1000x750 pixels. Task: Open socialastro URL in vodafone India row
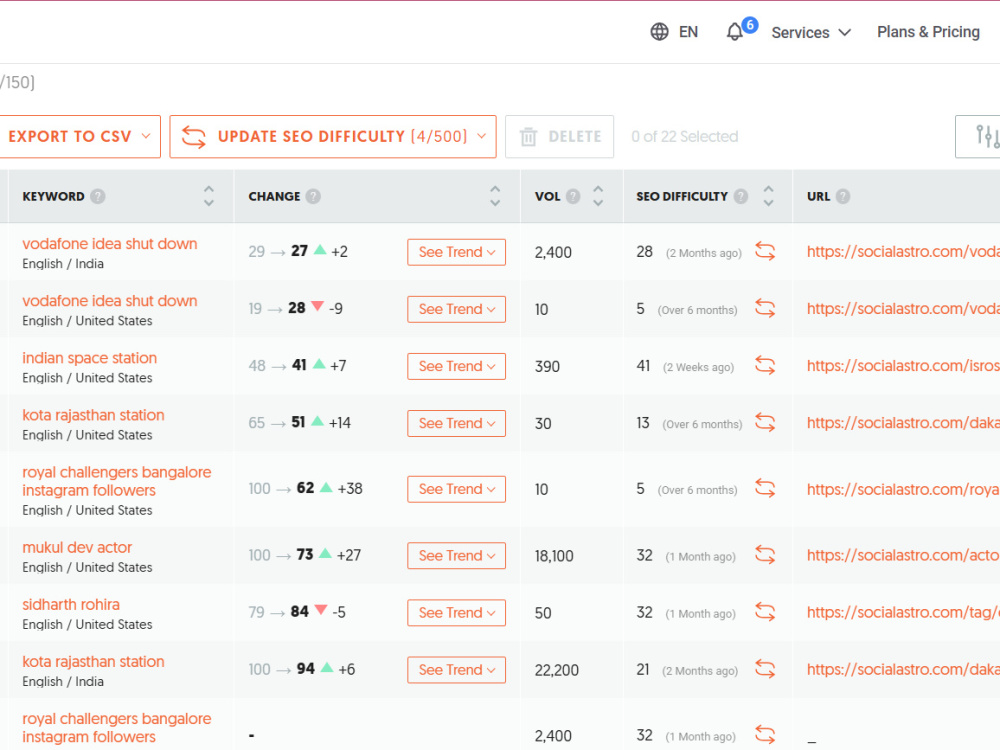(x=903, y=251)
